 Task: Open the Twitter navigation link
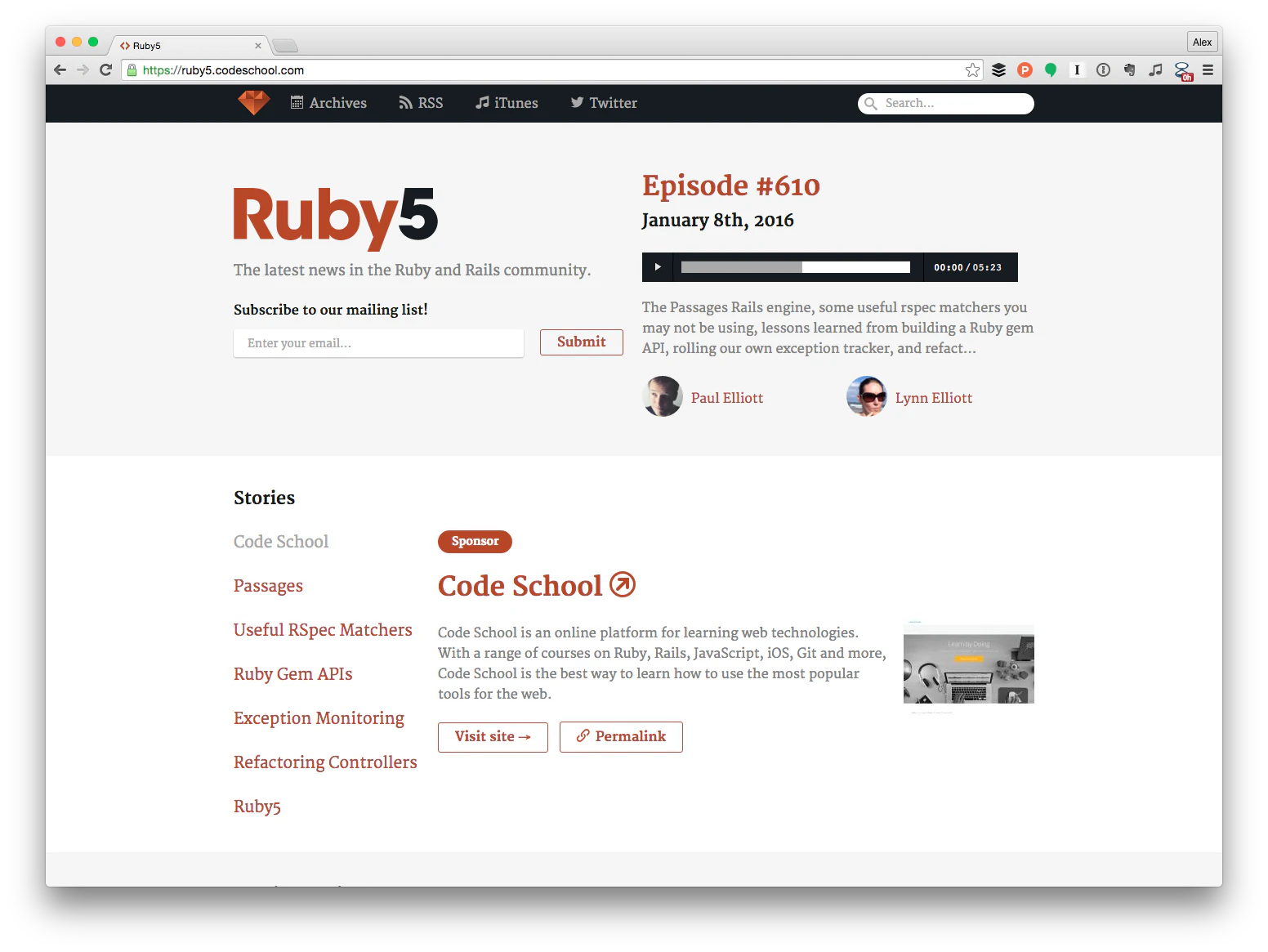[604, 103]
